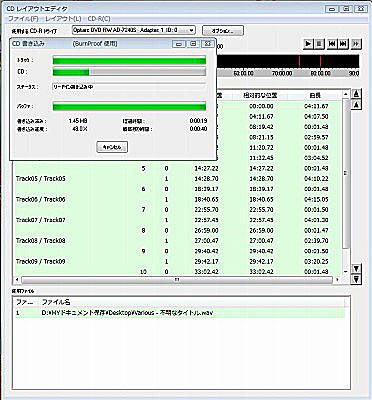
Task: Click the song length cell 03:20.25
Action: click(316, 261)
